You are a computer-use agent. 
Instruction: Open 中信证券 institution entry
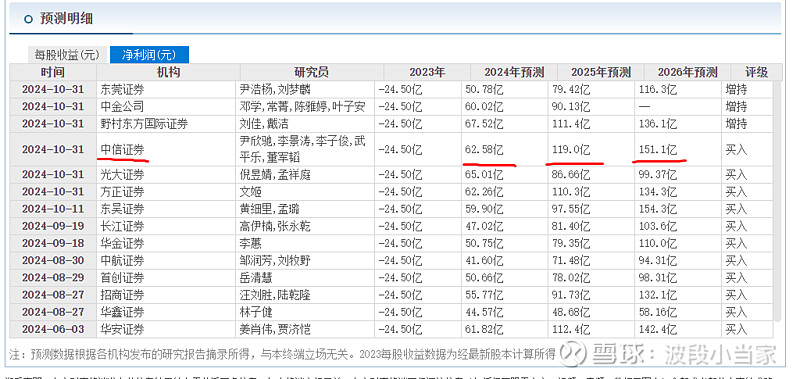[122, 149]
